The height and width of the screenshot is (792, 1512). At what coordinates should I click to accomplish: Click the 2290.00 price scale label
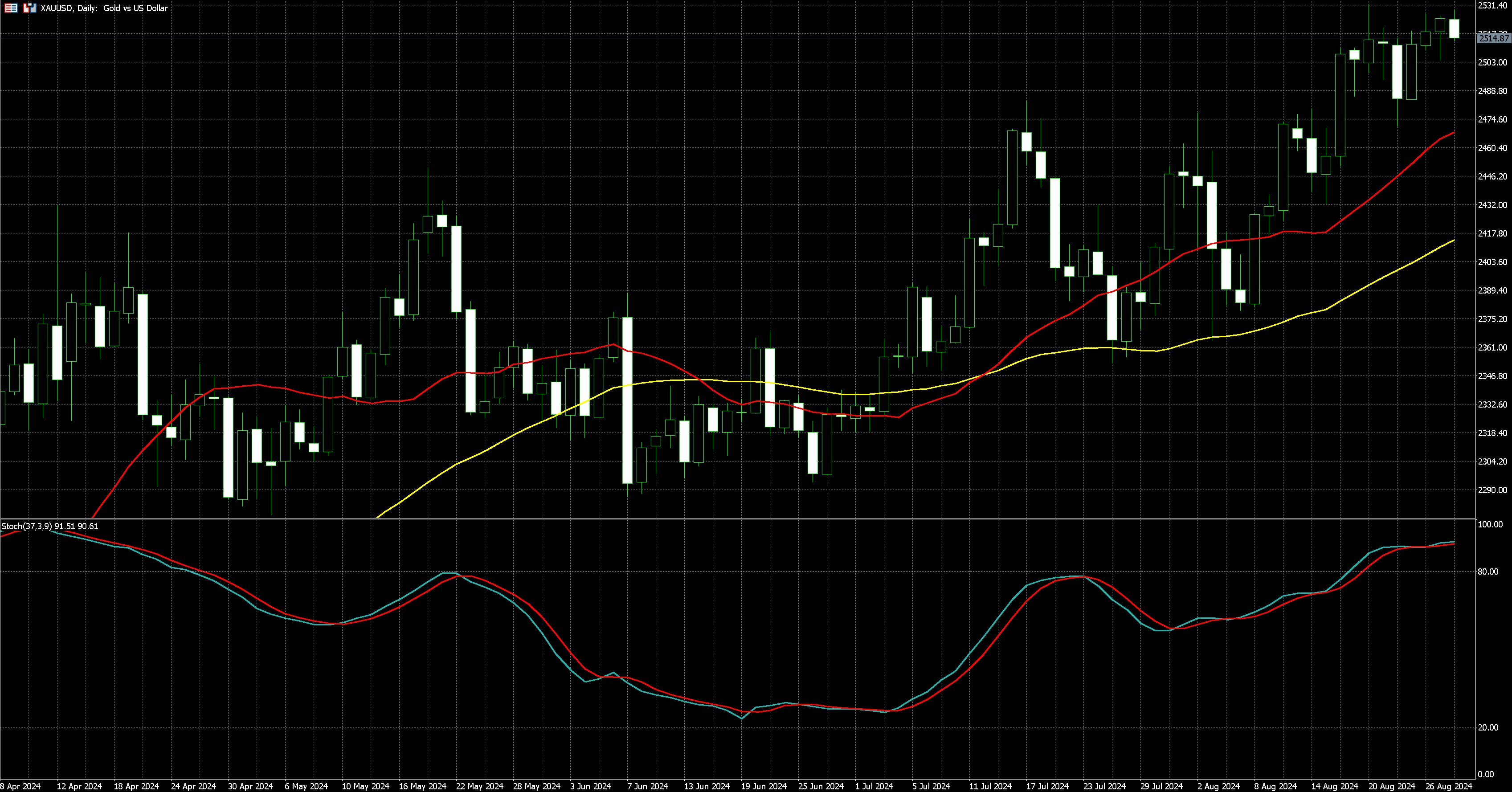click(1492, 490)
